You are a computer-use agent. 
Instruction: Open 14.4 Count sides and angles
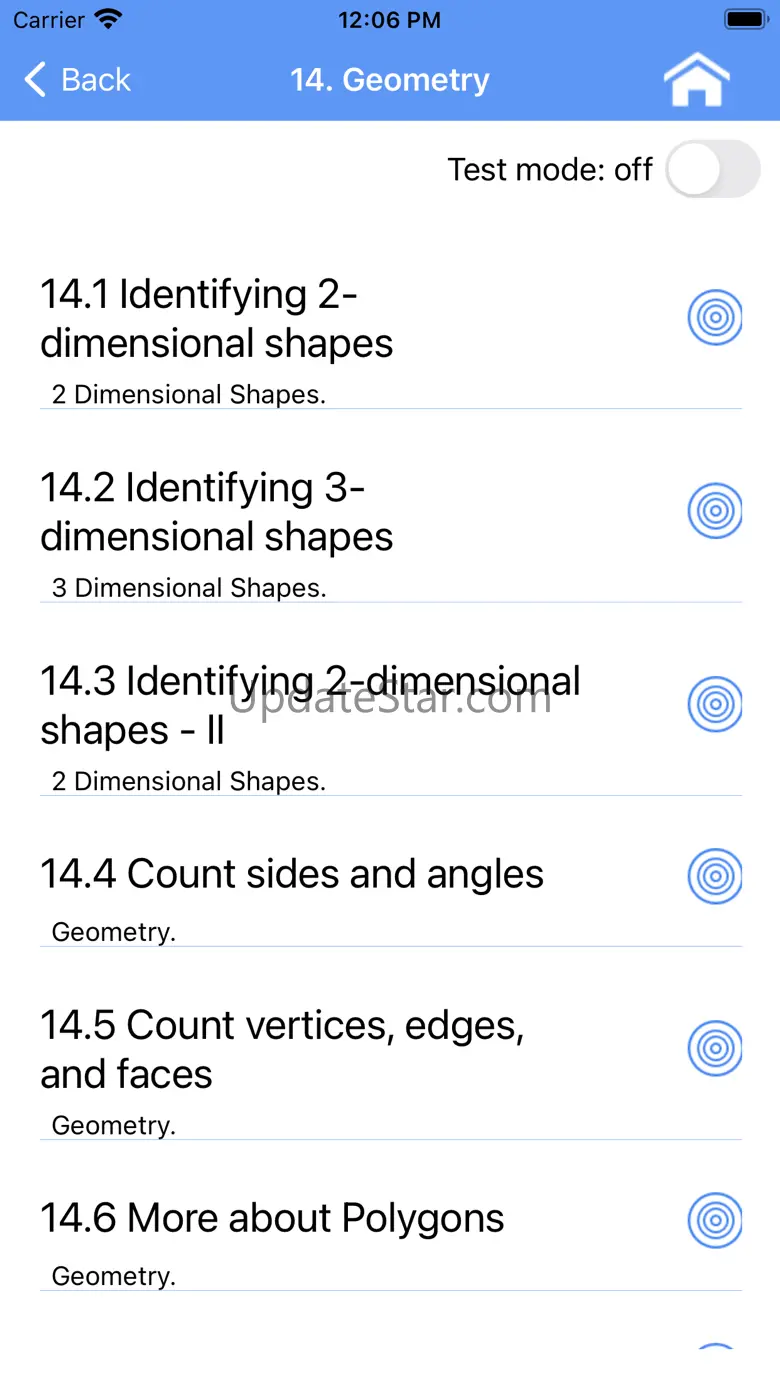(292, 874)
